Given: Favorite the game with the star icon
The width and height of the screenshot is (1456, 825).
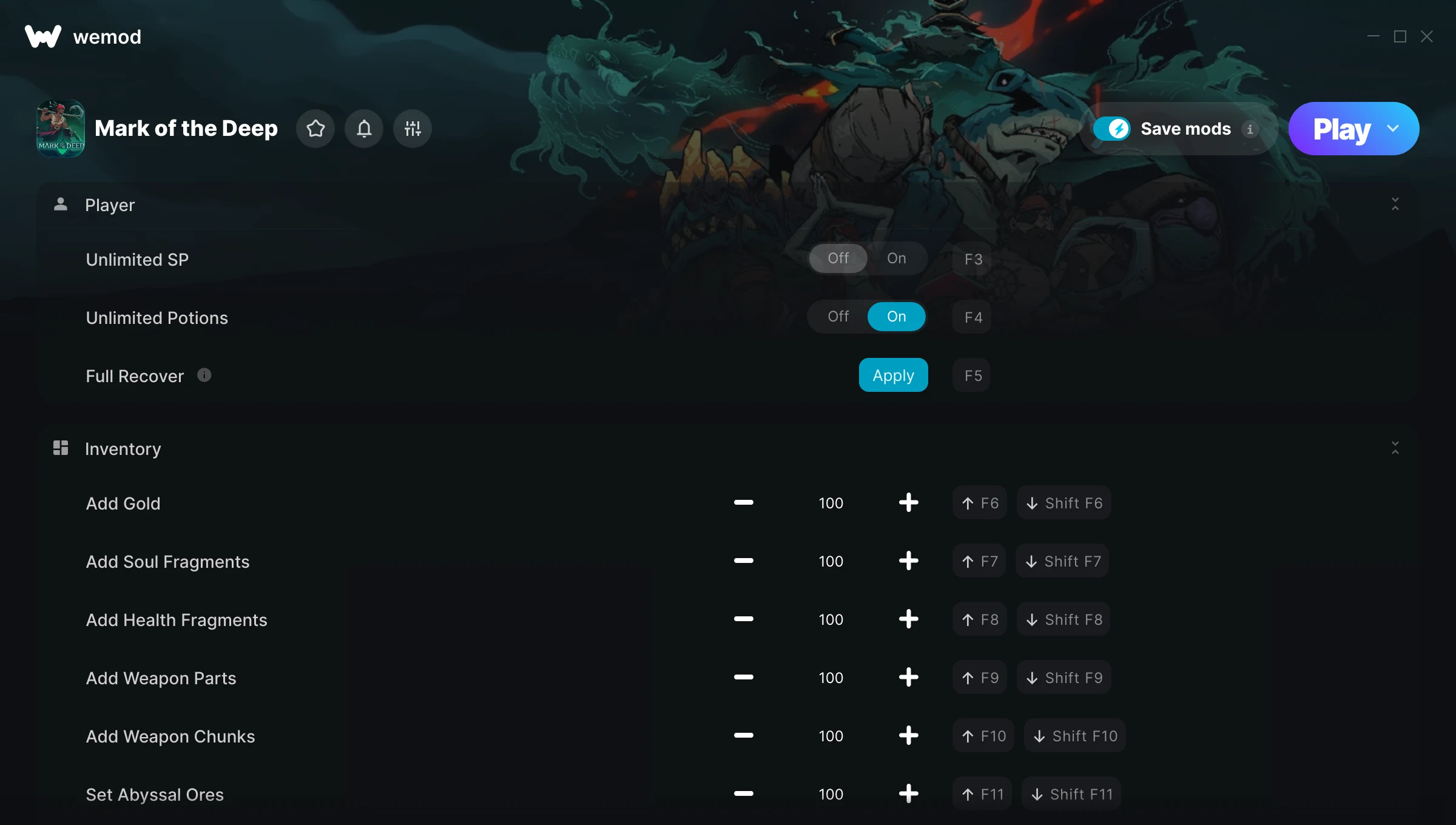Looking at the screenshot, I should pyautogui.click(x=315, y=129).
